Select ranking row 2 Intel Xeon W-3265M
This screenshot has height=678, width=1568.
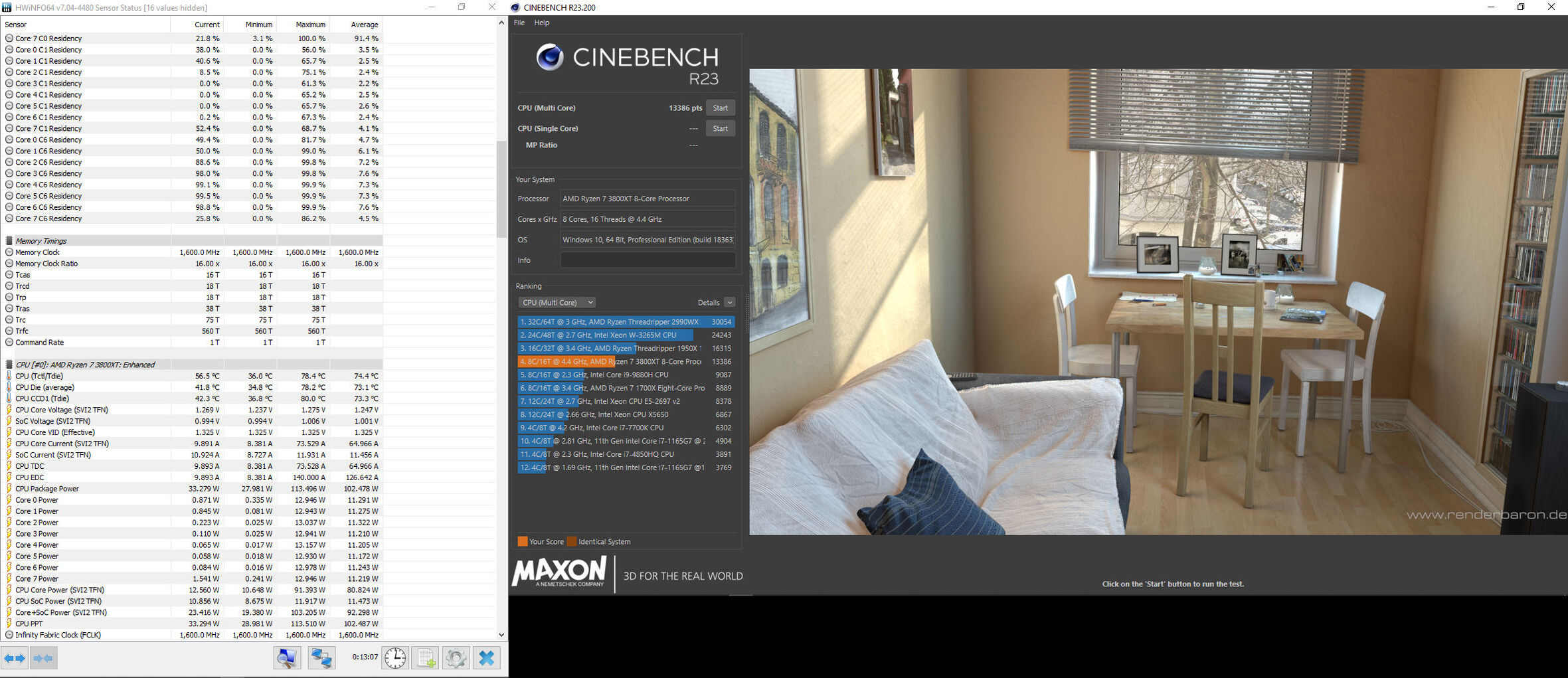click(x=626, y=335)
